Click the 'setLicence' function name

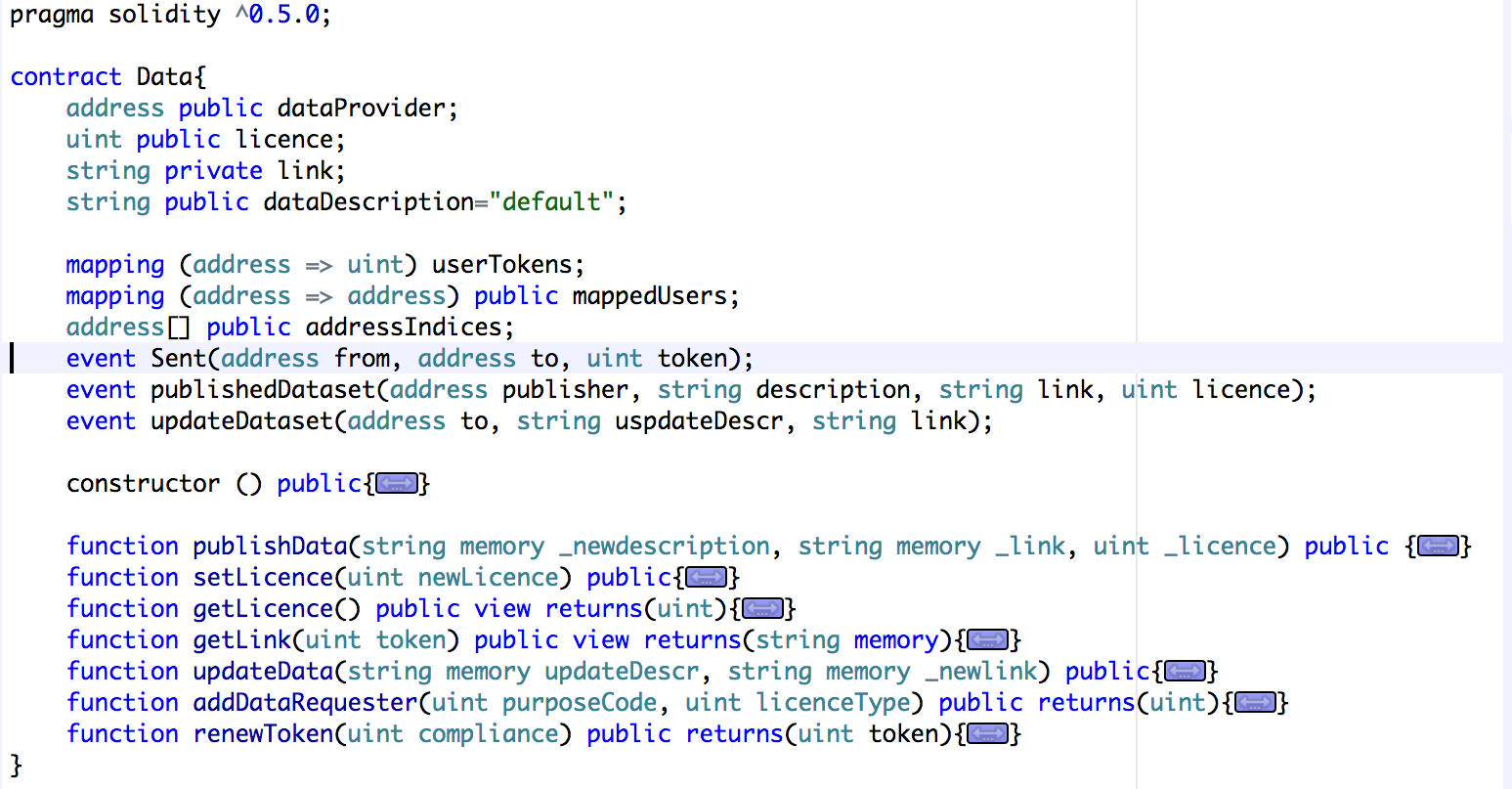click(x=264, y=578)
